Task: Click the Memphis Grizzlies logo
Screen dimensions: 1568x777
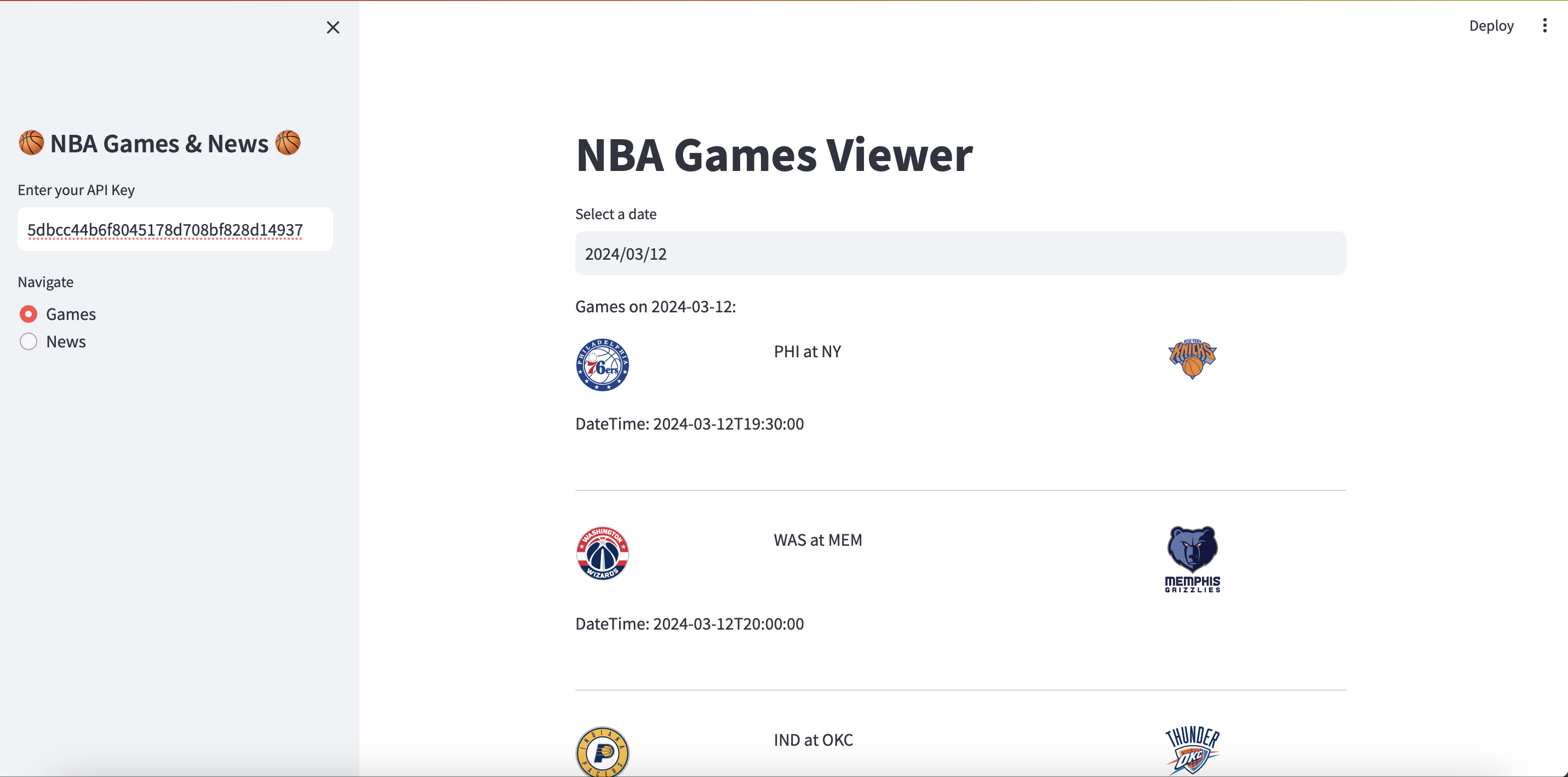Action: 1192,558
